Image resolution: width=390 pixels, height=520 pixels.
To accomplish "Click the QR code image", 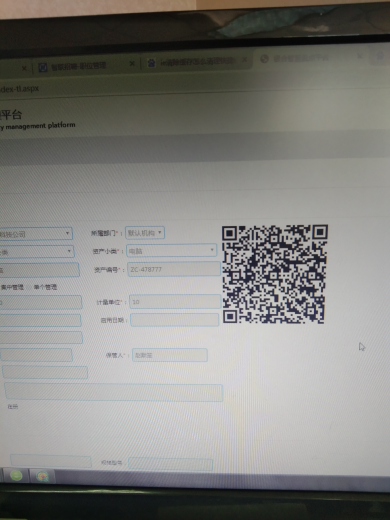I will [x=275, y=274].
